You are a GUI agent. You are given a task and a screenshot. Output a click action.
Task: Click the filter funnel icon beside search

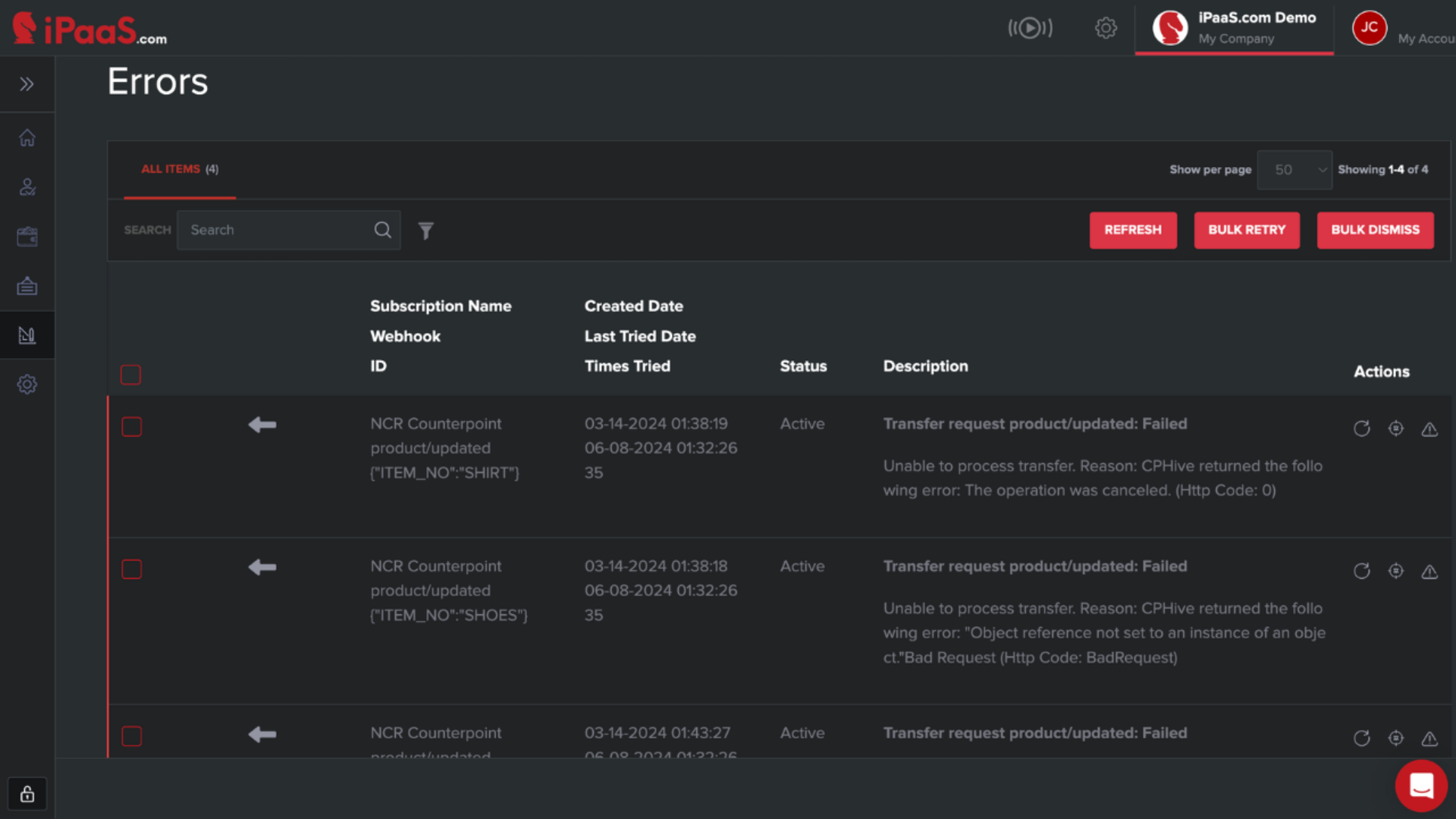point(425,231)
